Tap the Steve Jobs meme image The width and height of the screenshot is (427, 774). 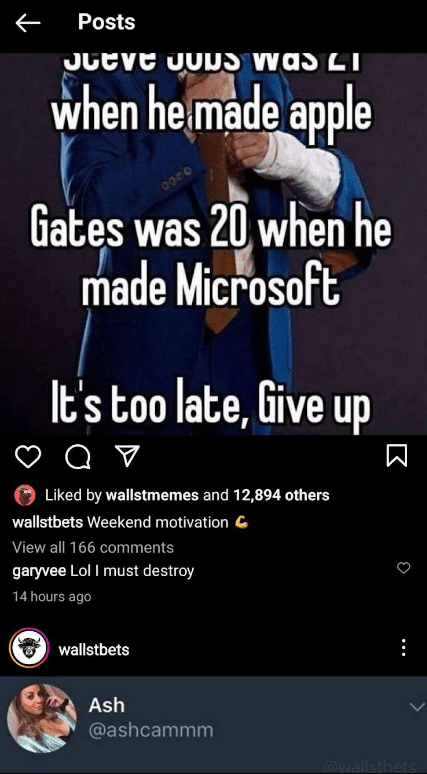click(213, 244)
